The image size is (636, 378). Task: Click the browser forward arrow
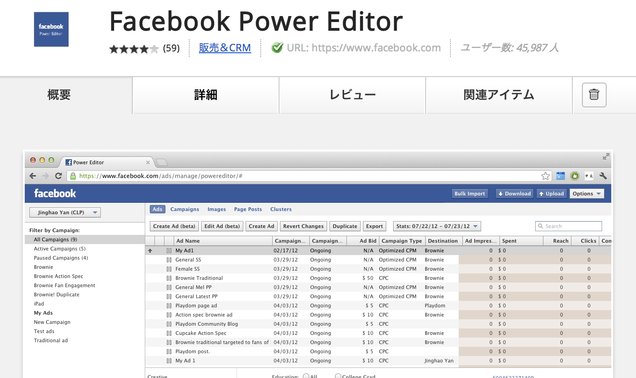(45, 176)
